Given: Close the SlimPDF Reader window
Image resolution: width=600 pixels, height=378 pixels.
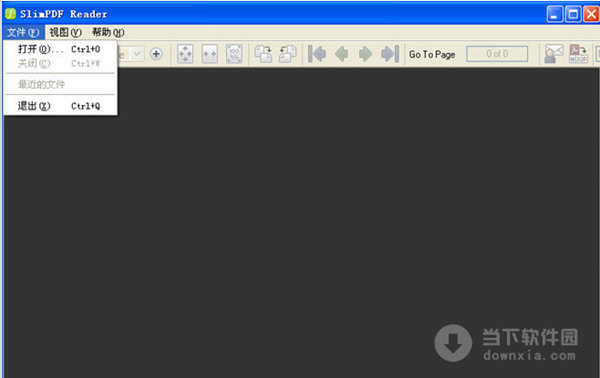Looking at the screenshot, I should coord(591,15).
